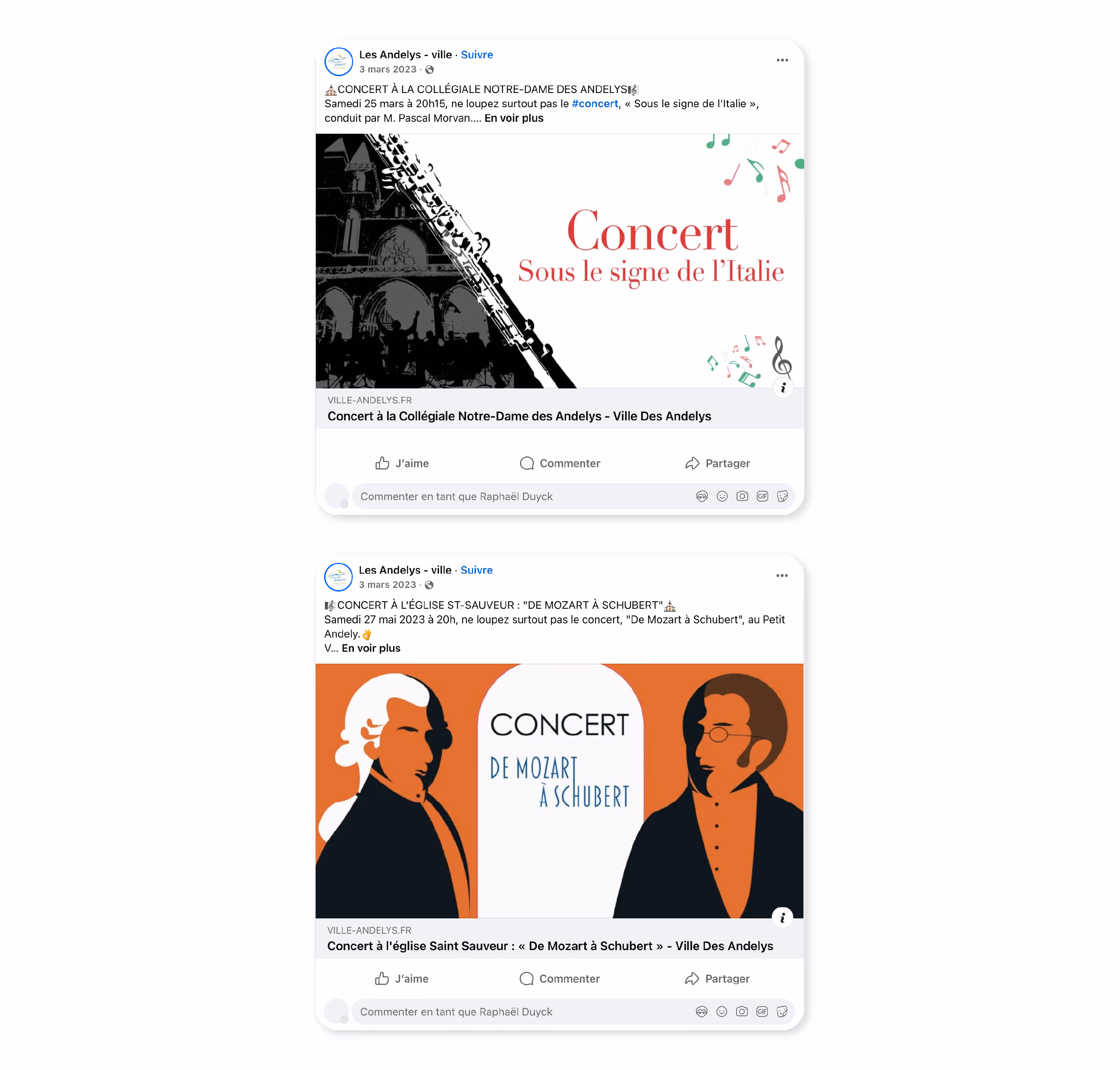
Task: Open three-dot options menu on first post
Action: (782, 60)
